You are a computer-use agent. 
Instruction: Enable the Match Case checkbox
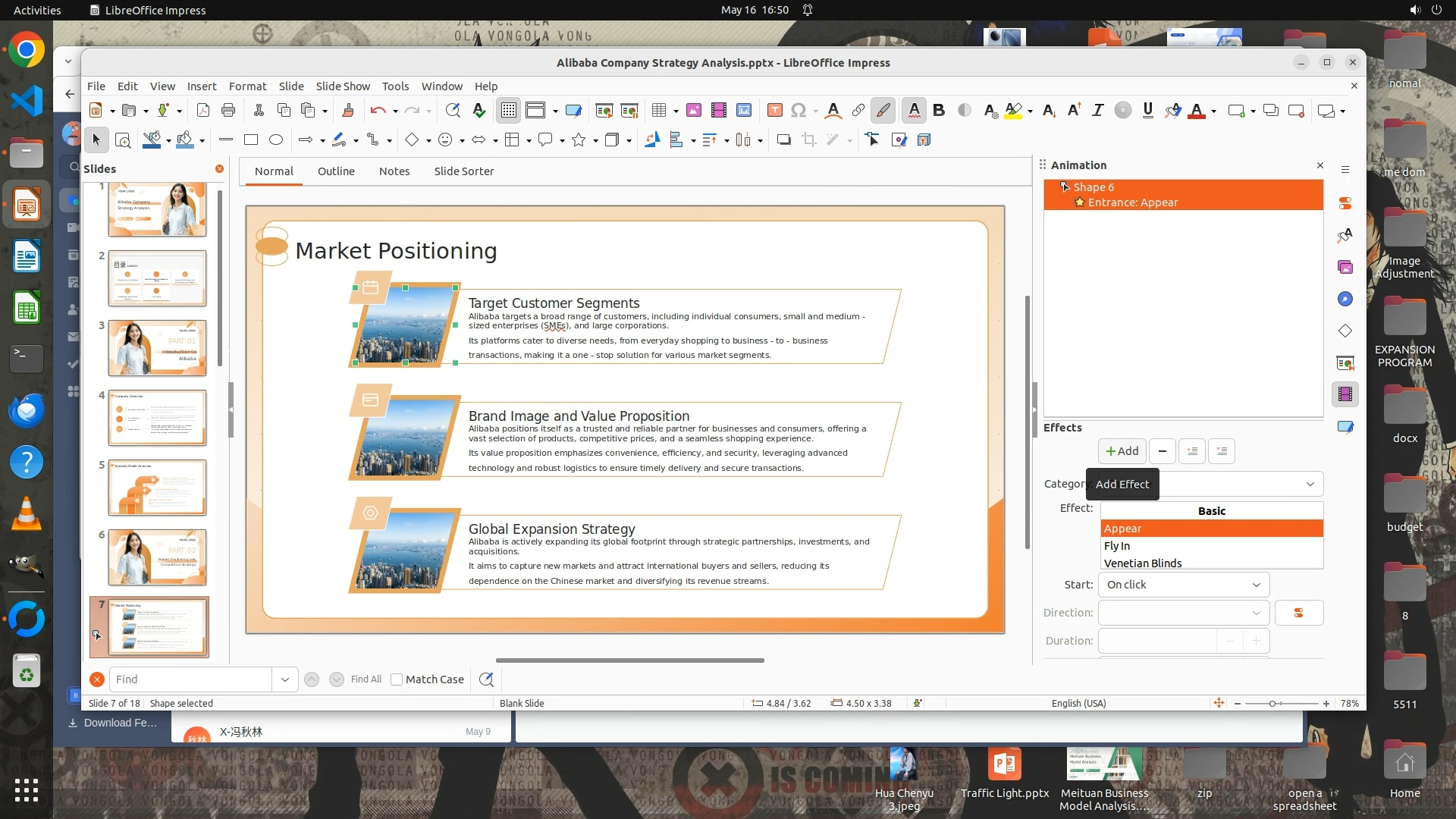click(397, 679)
